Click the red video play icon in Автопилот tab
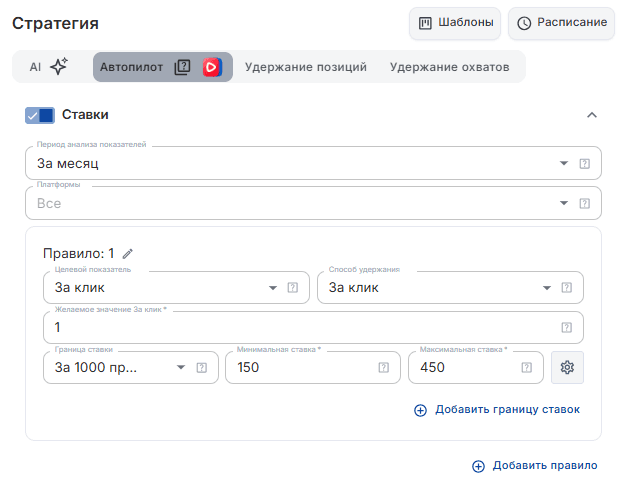The width and height of the screenshot is (631, 492). [212, 67]
